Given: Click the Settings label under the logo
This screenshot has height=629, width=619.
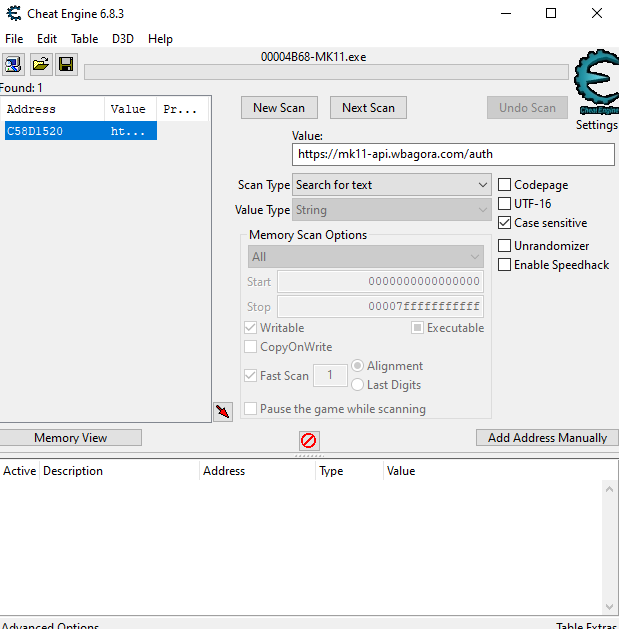Looking at the screenshot, I should coord(597,125).
